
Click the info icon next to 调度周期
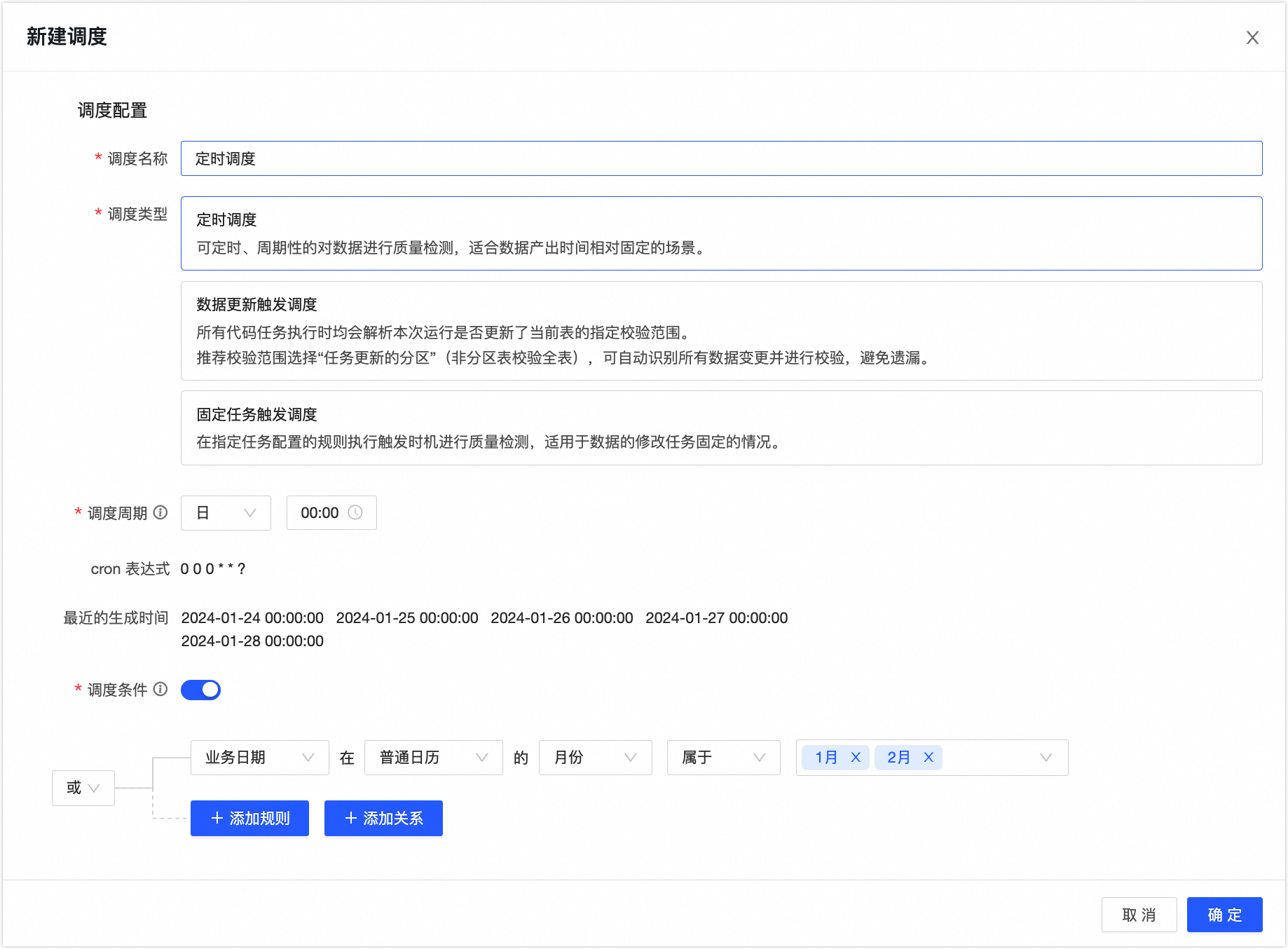(x=160, y=512)
